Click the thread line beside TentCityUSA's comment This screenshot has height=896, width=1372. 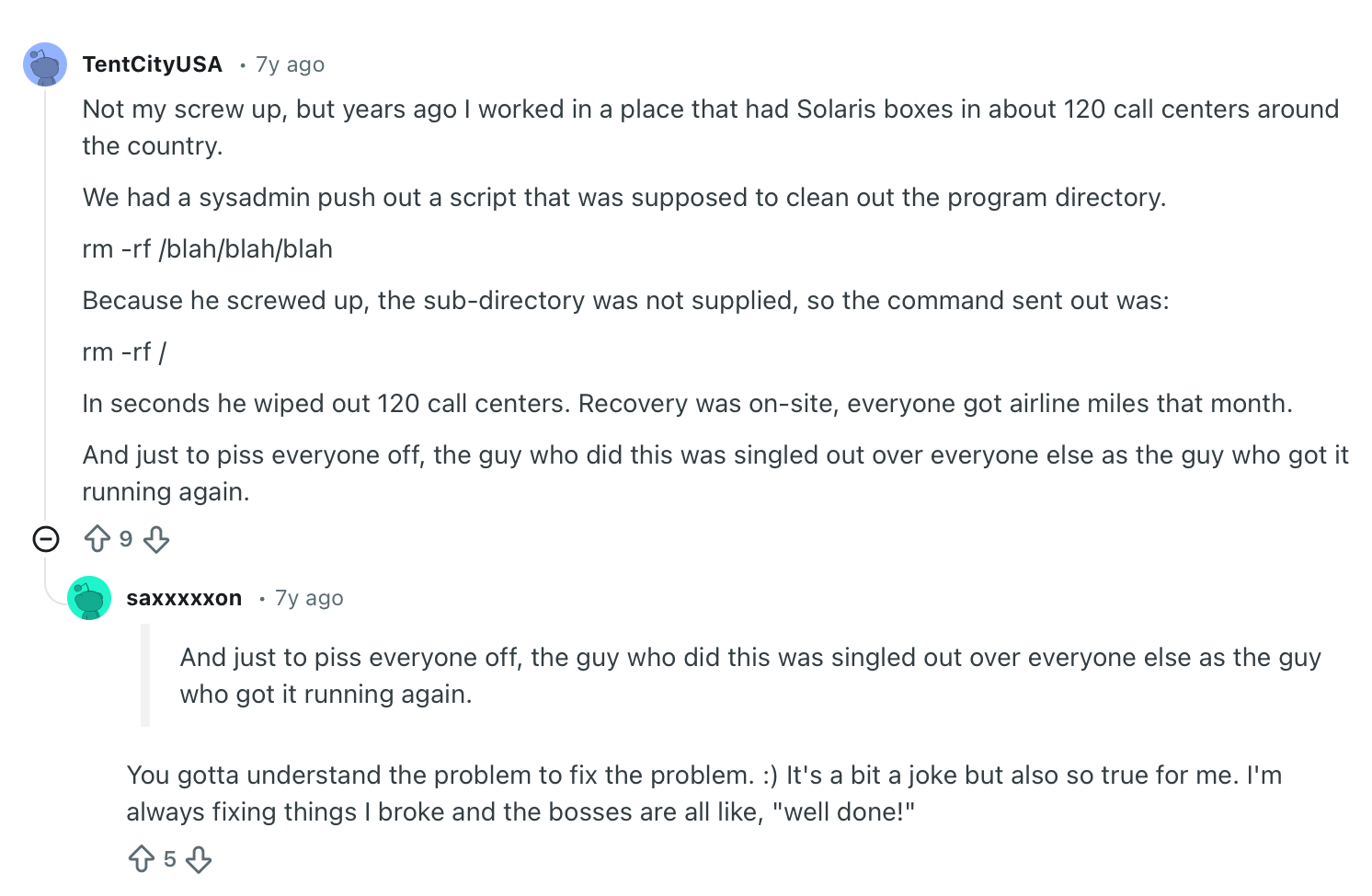coord(45,304)
